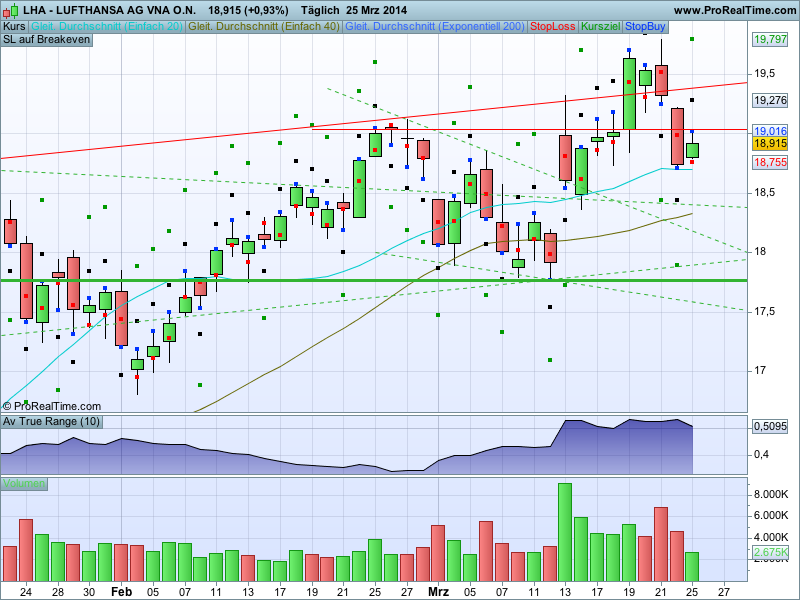Click the blue 19,016 stop buy price tag

(x=770, y=131)
